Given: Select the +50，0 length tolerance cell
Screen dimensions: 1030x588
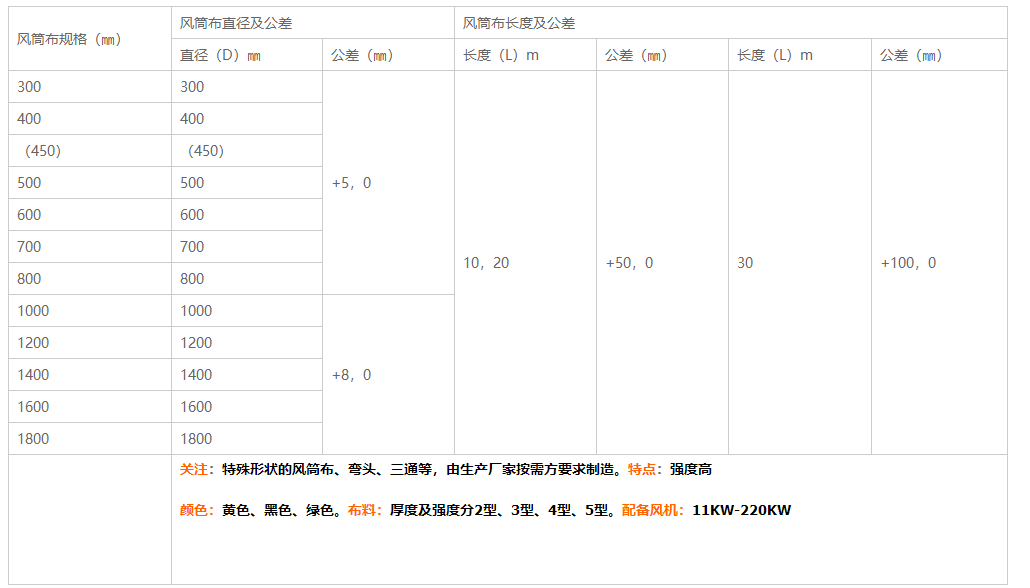Looking at the screenshot, I should pos(629,263).
